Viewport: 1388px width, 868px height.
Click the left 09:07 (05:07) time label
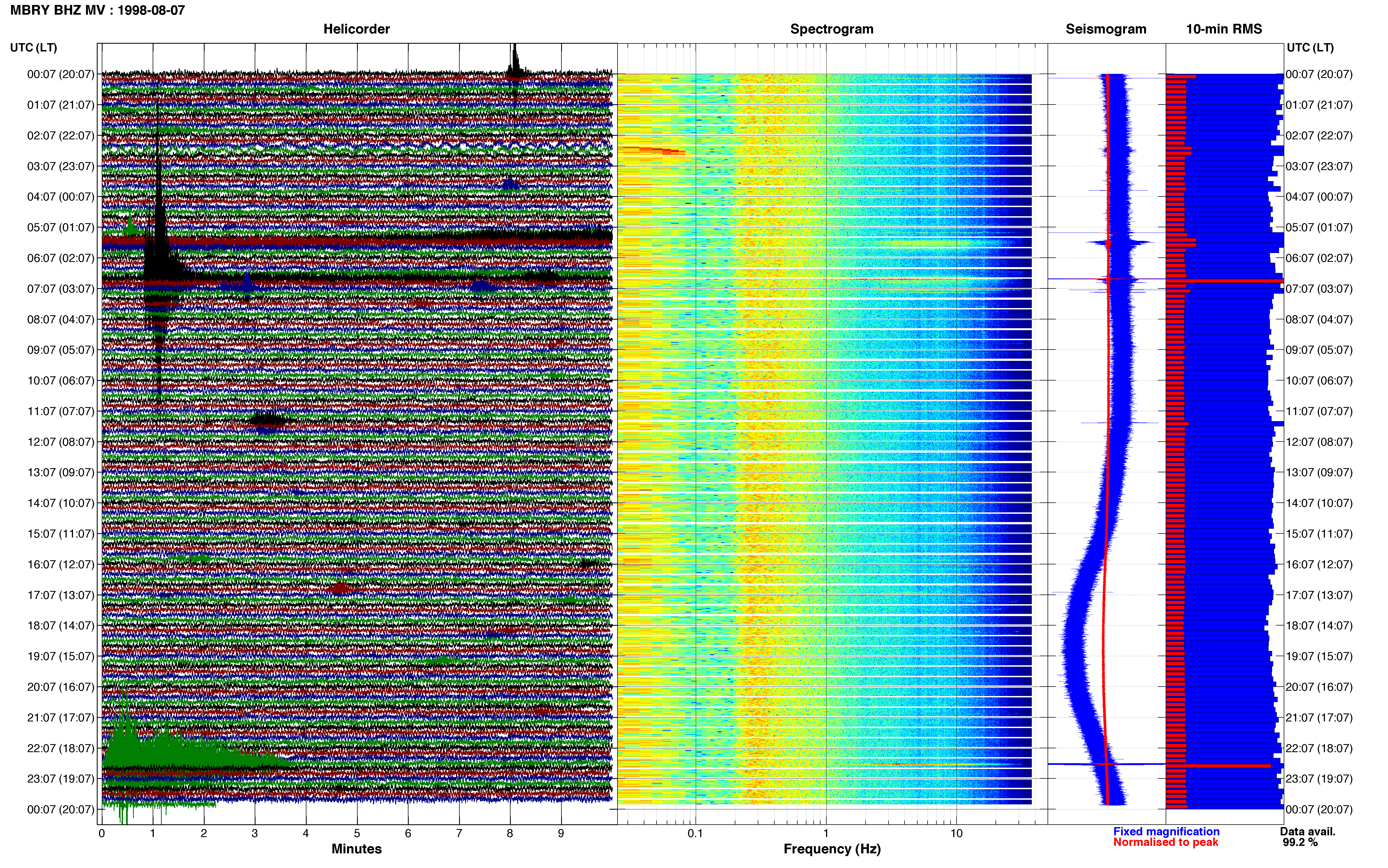point(60,350)
